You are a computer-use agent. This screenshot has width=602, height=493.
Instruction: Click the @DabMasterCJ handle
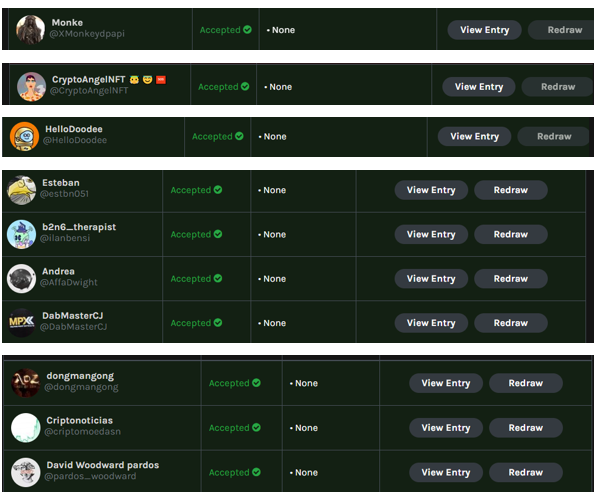pos(74,327)
